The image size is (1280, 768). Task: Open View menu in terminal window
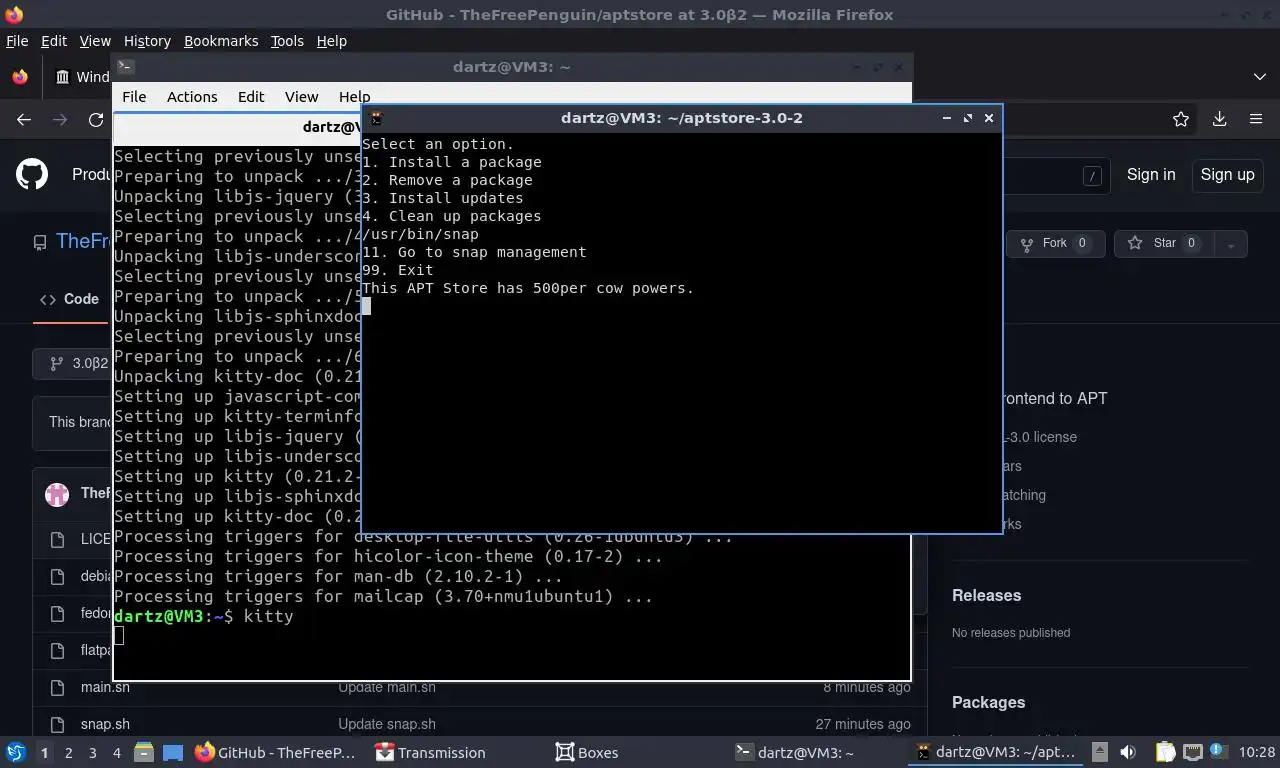point(301,97)
